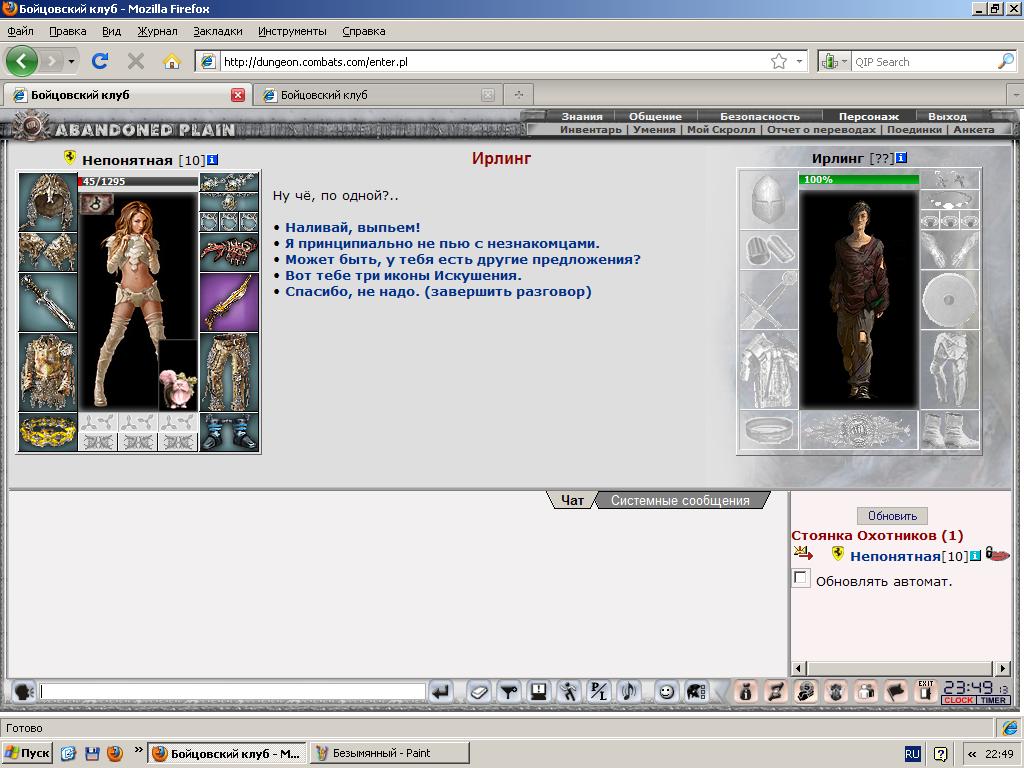
Task: Choose 'Вот тебе три иконы Искушения.'
Action: click(403, 276)
